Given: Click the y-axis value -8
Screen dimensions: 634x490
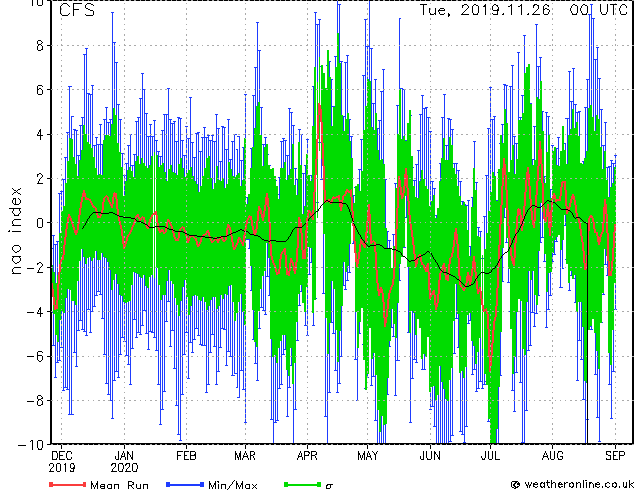Looking at the screenshot, I should click(35, 401).
